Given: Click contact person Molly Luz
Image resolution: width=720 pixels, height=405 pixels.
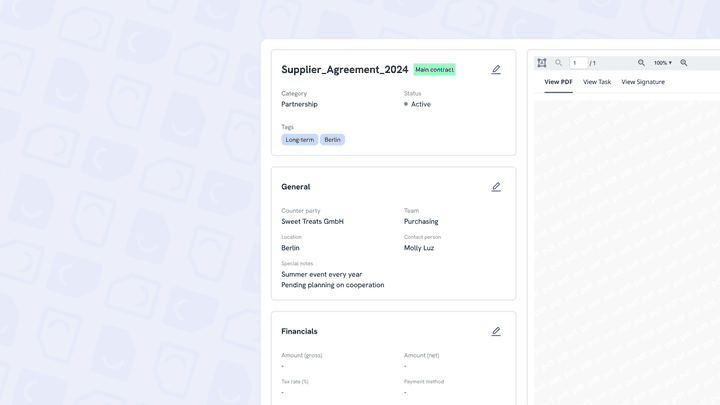Looking at the screenshot, I should click(x=419, y=248).
